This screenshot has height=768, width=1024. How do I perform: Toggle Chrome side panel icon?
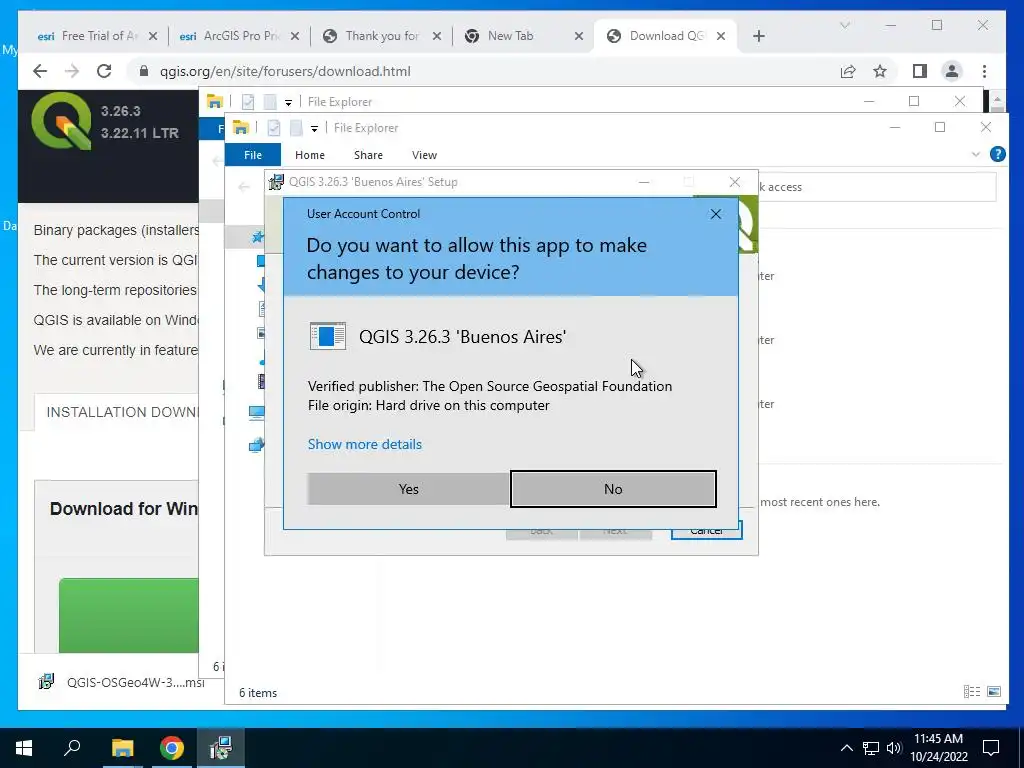pos(920,71)
